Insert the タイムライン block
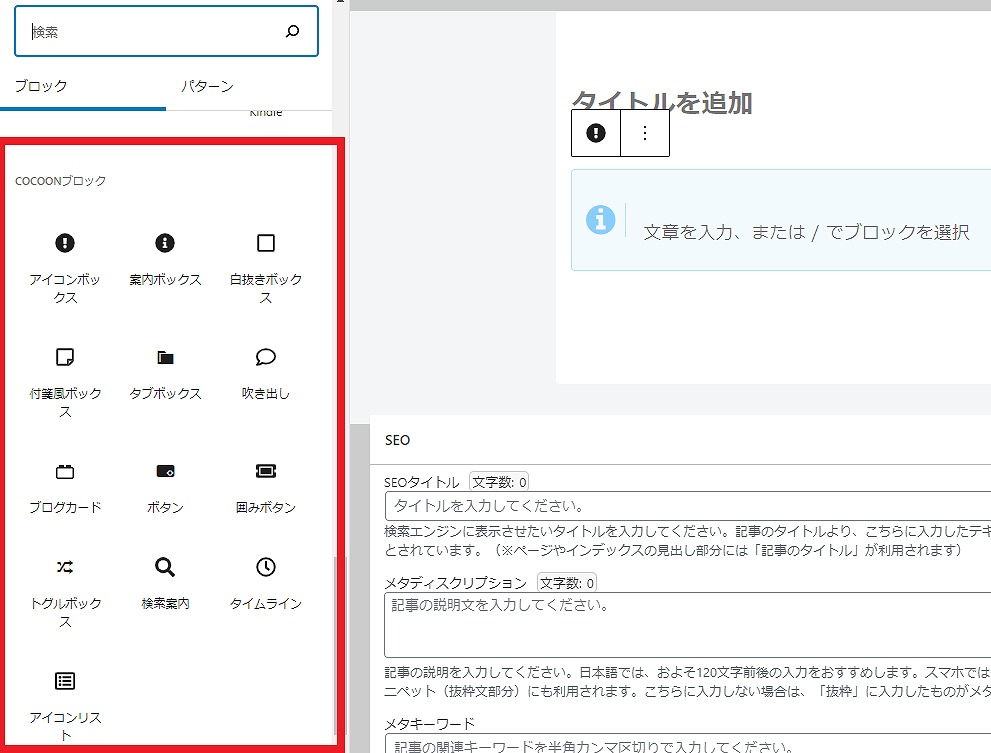This screenshot has width=991, height=753. click(x=265, y=585)
